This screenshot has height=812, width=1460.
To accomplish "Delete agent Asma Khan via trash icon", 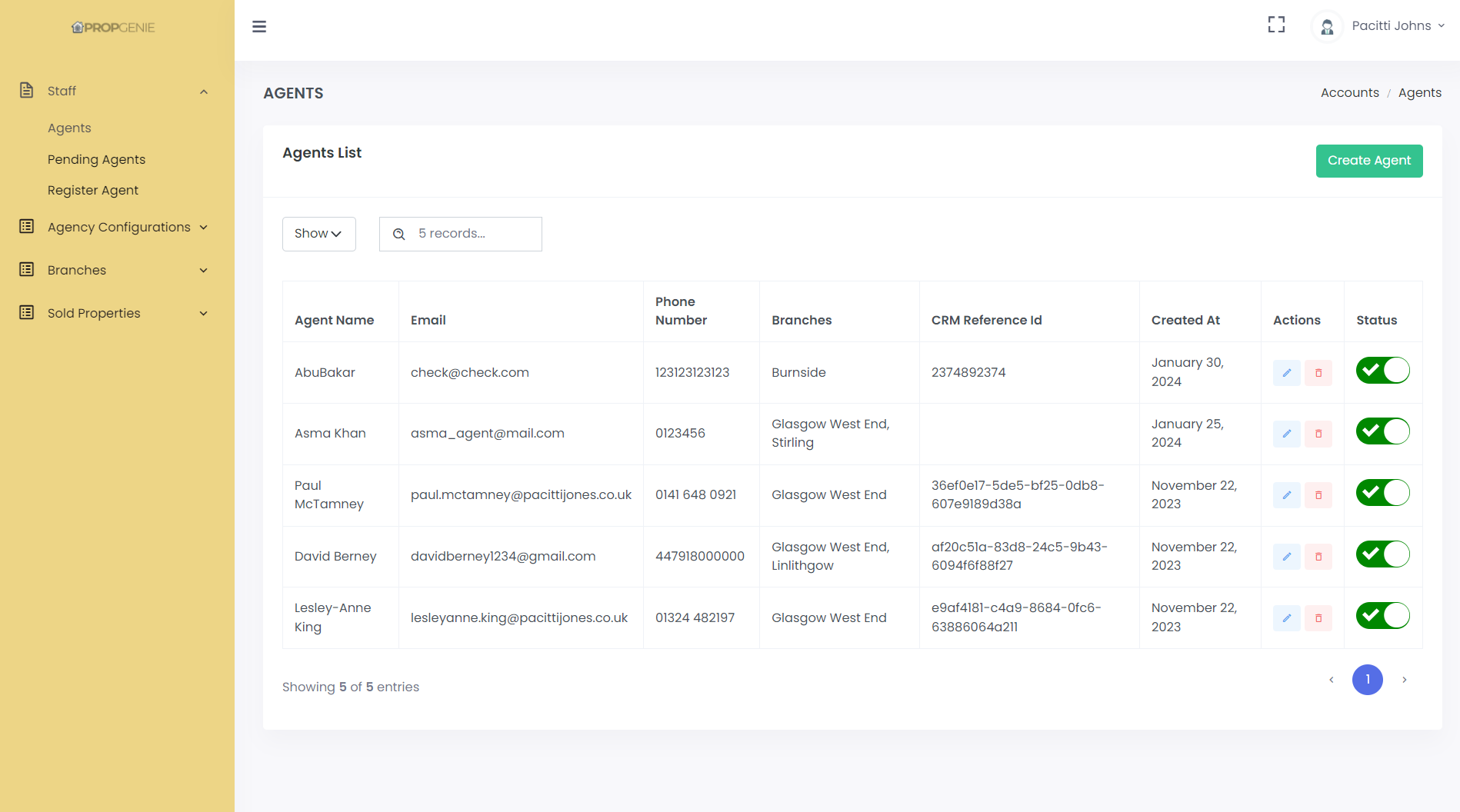I will [x=1318, y=434].
